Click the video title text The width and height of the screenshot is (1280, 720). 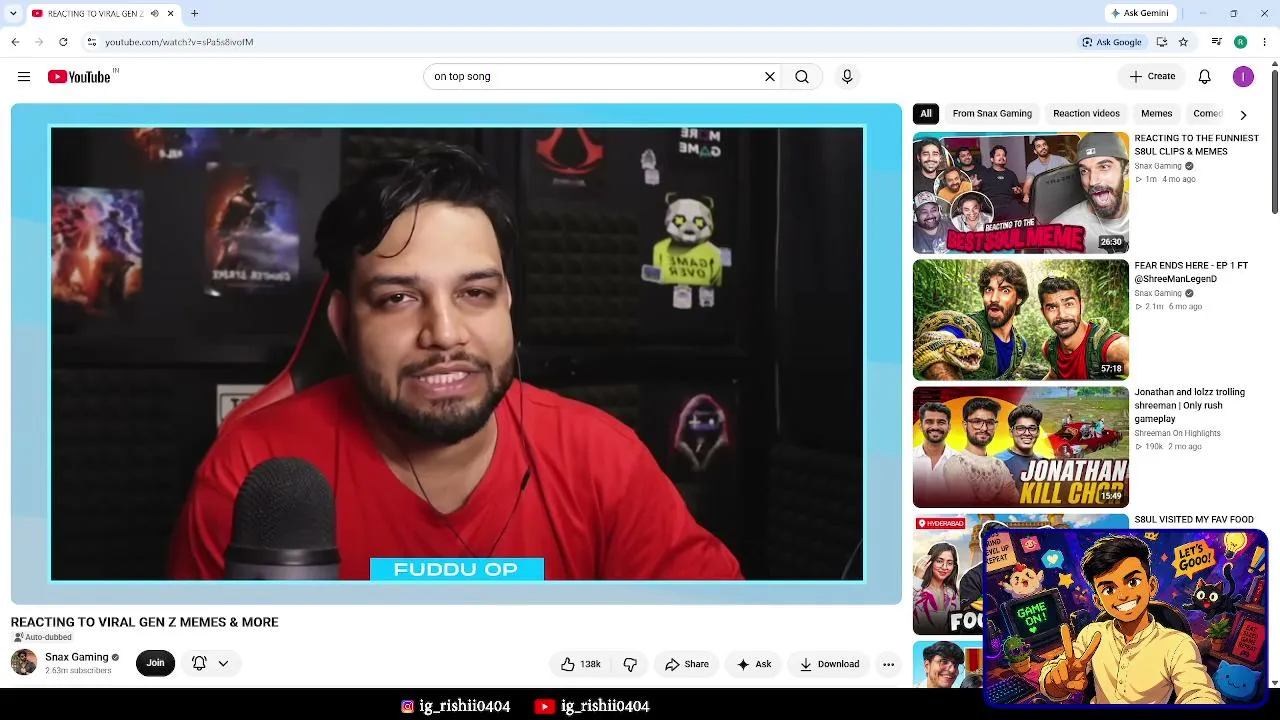(x=145, y=622)
